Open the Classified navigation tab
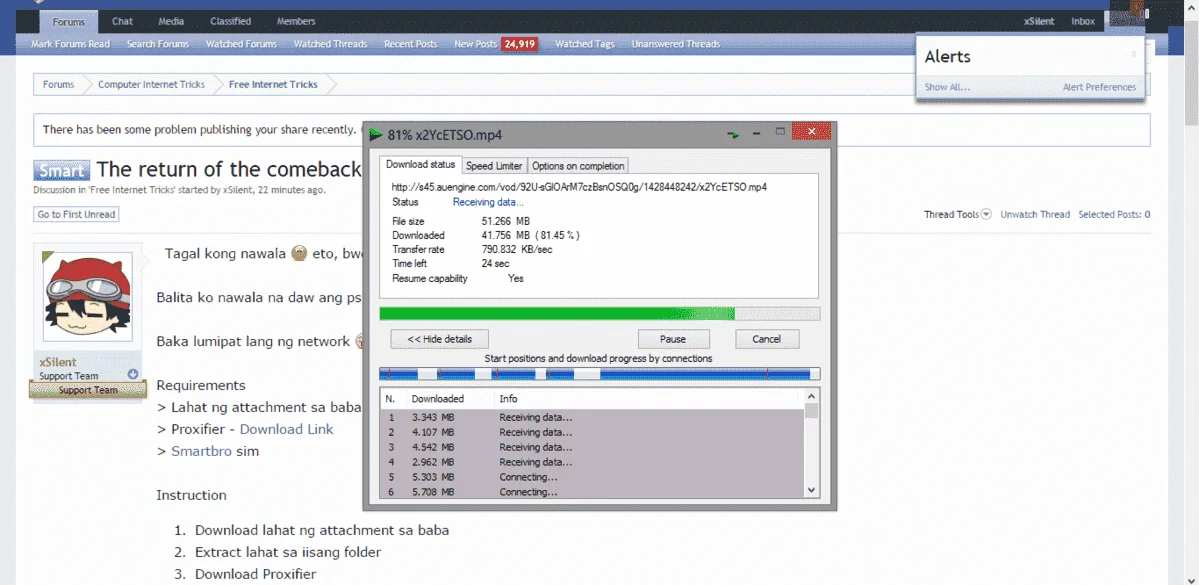 [x=231, y=21]
